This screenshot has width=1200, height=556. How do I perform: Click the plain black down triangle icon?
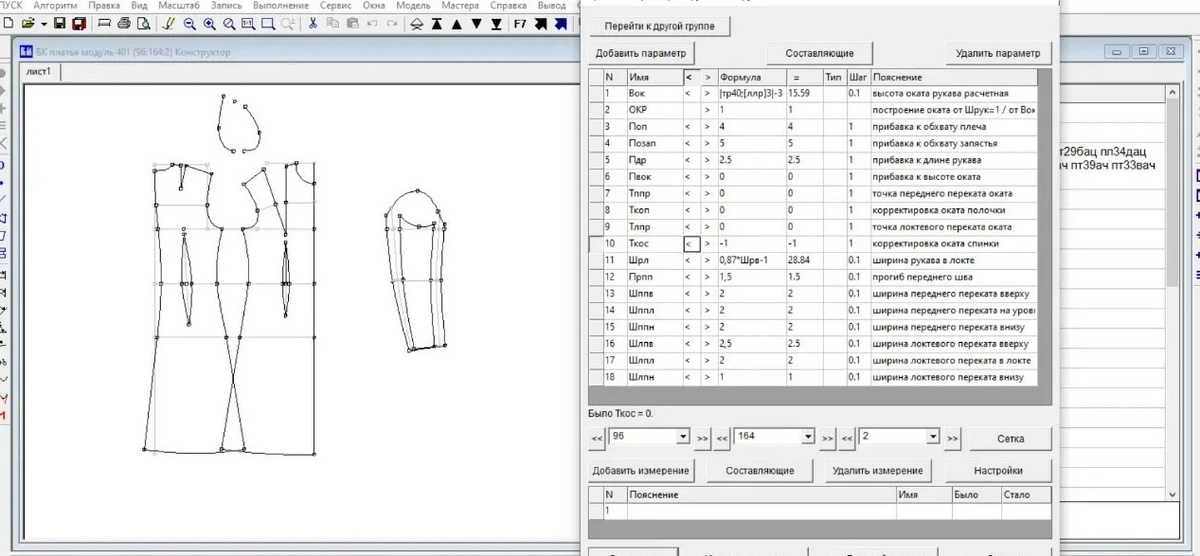click(x=476, y=22)
